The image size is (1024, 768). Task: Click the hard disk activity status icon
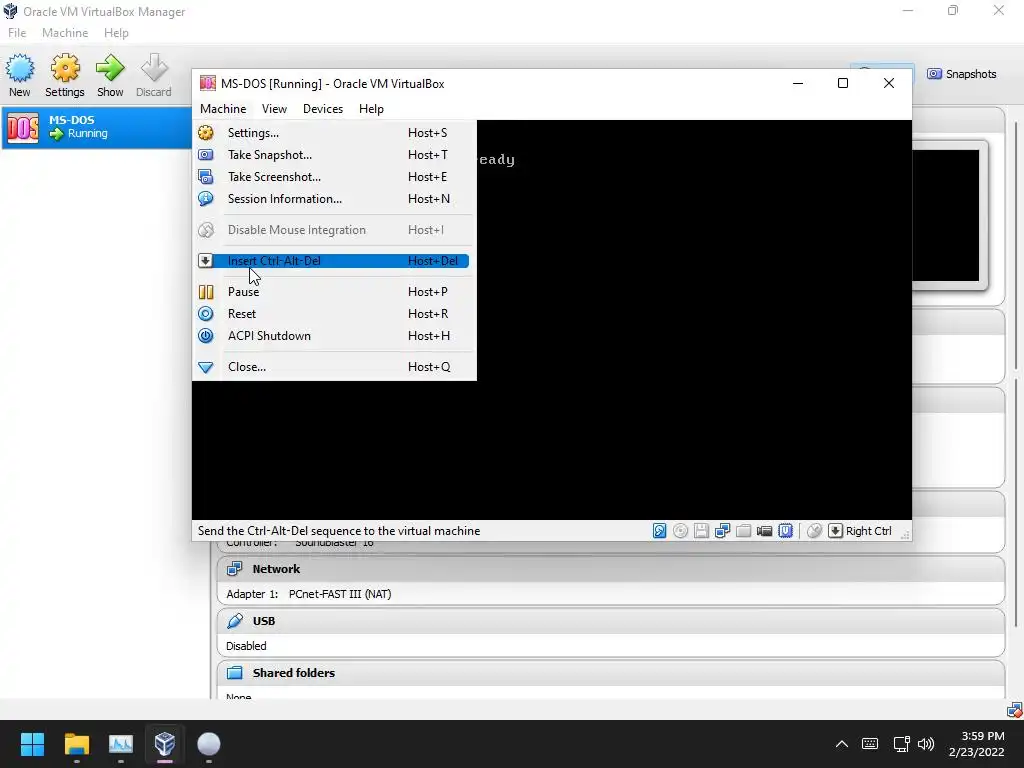point(660,531)
